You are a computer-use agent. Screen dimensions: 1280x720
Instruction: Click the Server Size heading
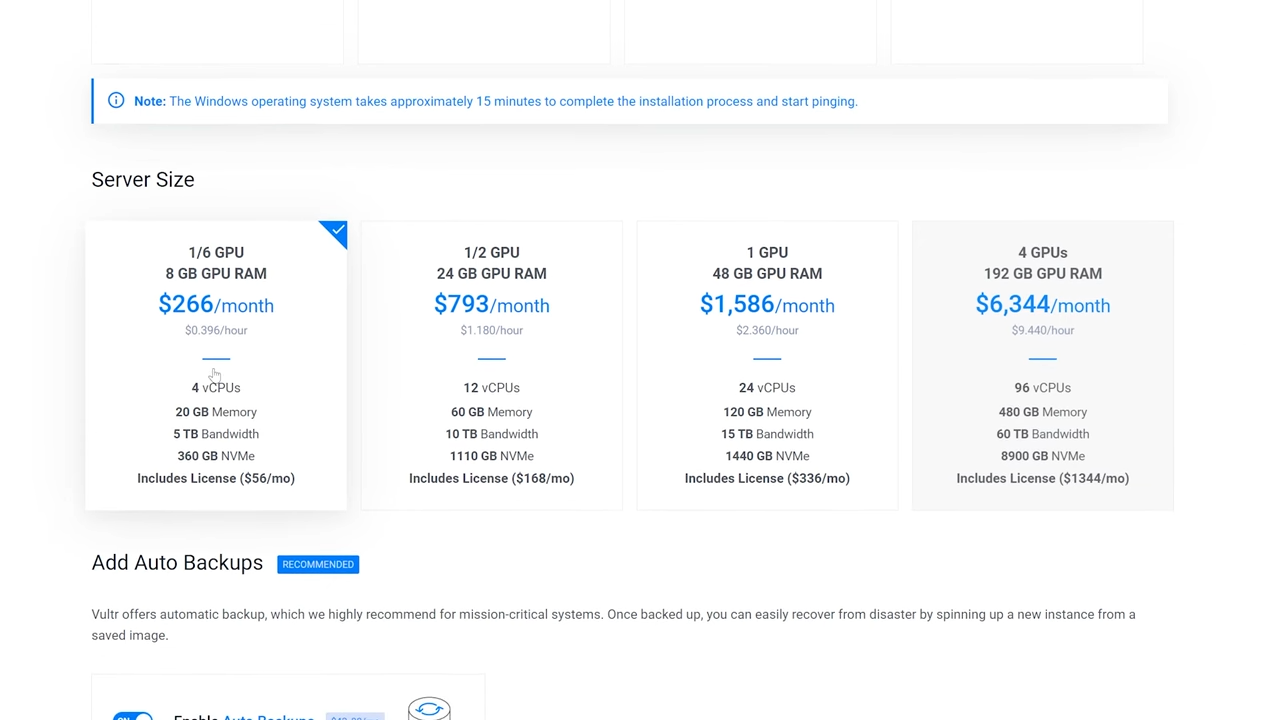[143, 180]
